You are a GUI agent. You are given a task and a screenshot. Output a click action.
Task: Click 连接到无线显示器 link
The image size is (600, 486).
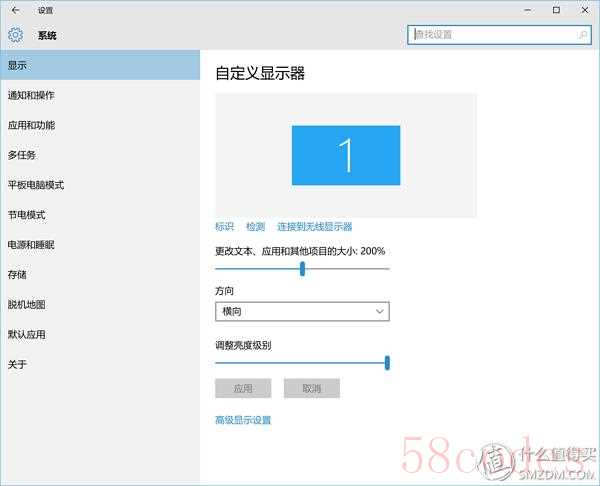click(x=314, y=227)
